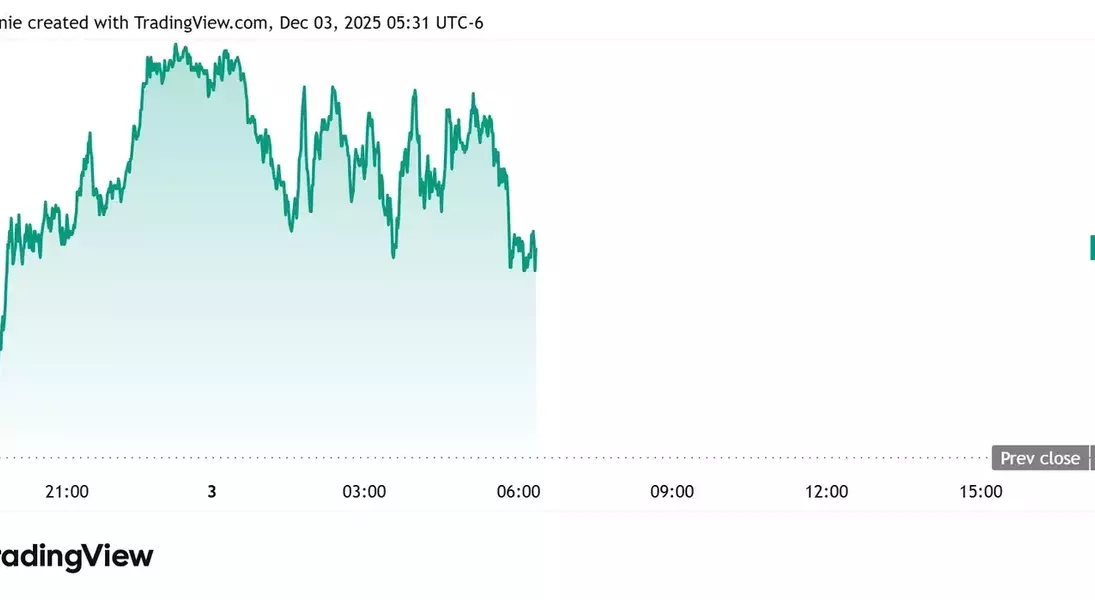This screenshot has width=1095, height=600.
Task: Click the 06:00 time axis label
Action: click(x=518, y=491)
